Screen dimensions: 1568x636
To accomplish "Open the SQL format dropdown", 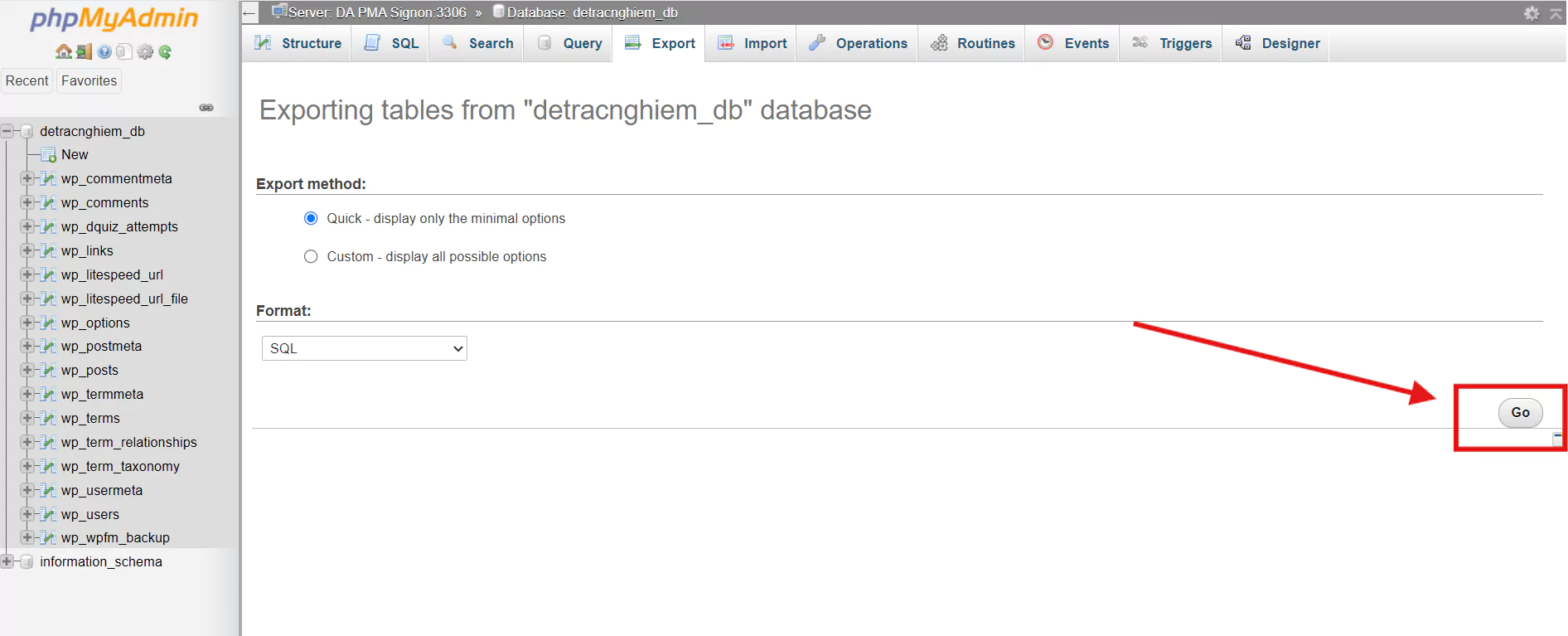I will [x=365, y=348].
